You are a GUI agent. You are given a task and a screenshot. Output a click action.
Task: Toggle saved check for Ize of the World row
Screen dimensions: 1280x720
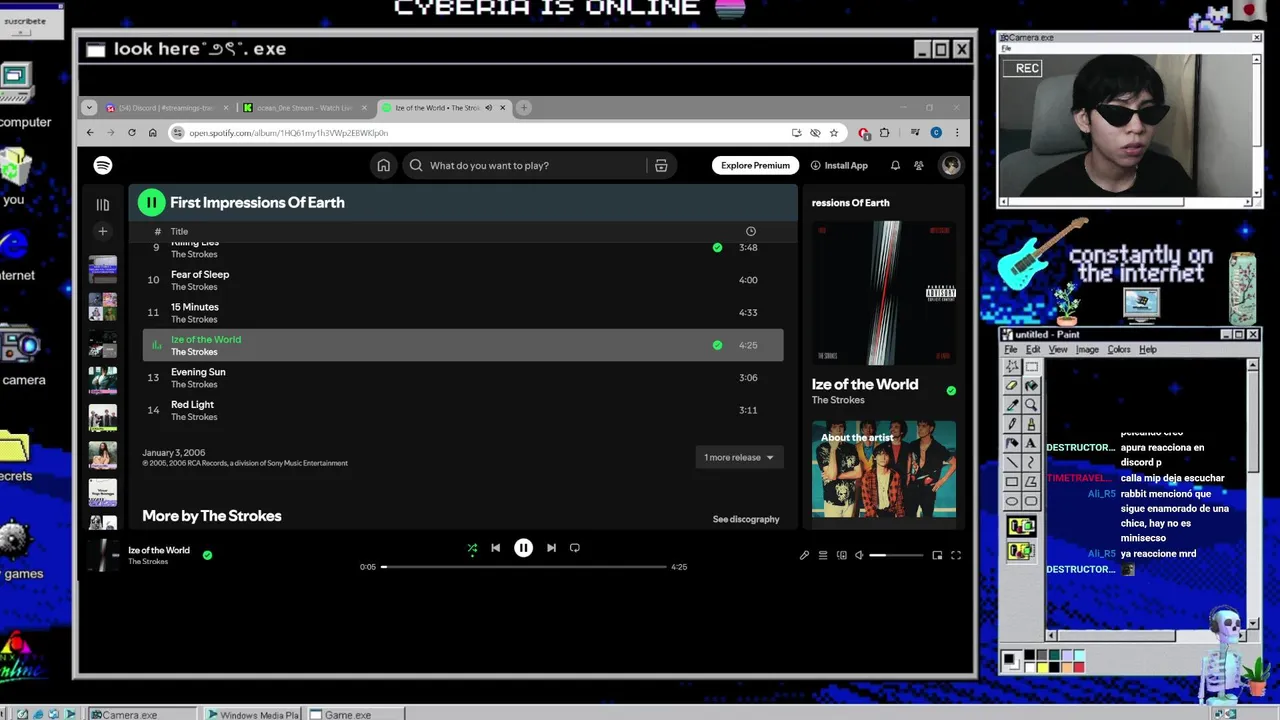(x=717, y=345)
